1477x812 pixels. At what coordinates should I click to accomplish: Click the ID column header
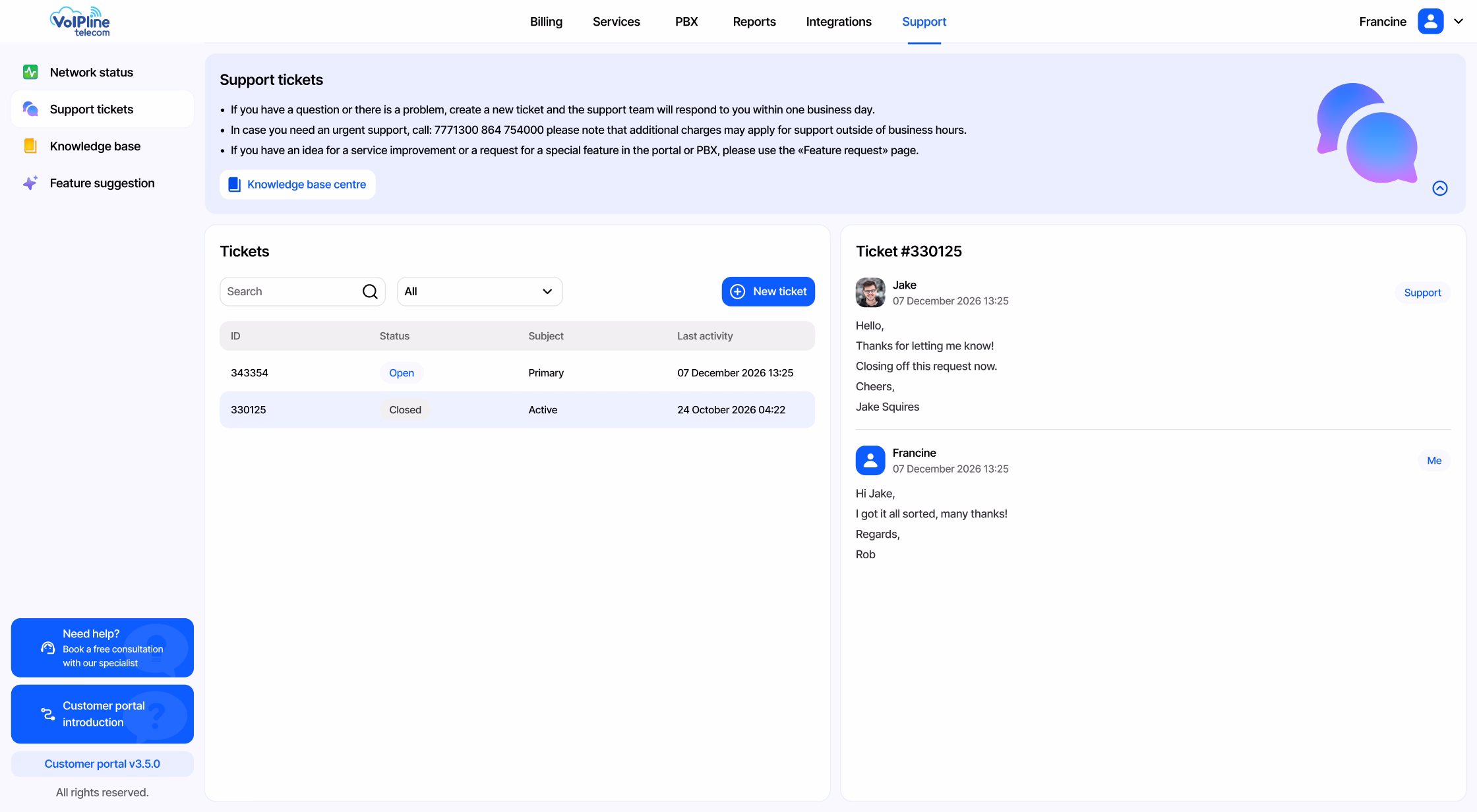235,336
